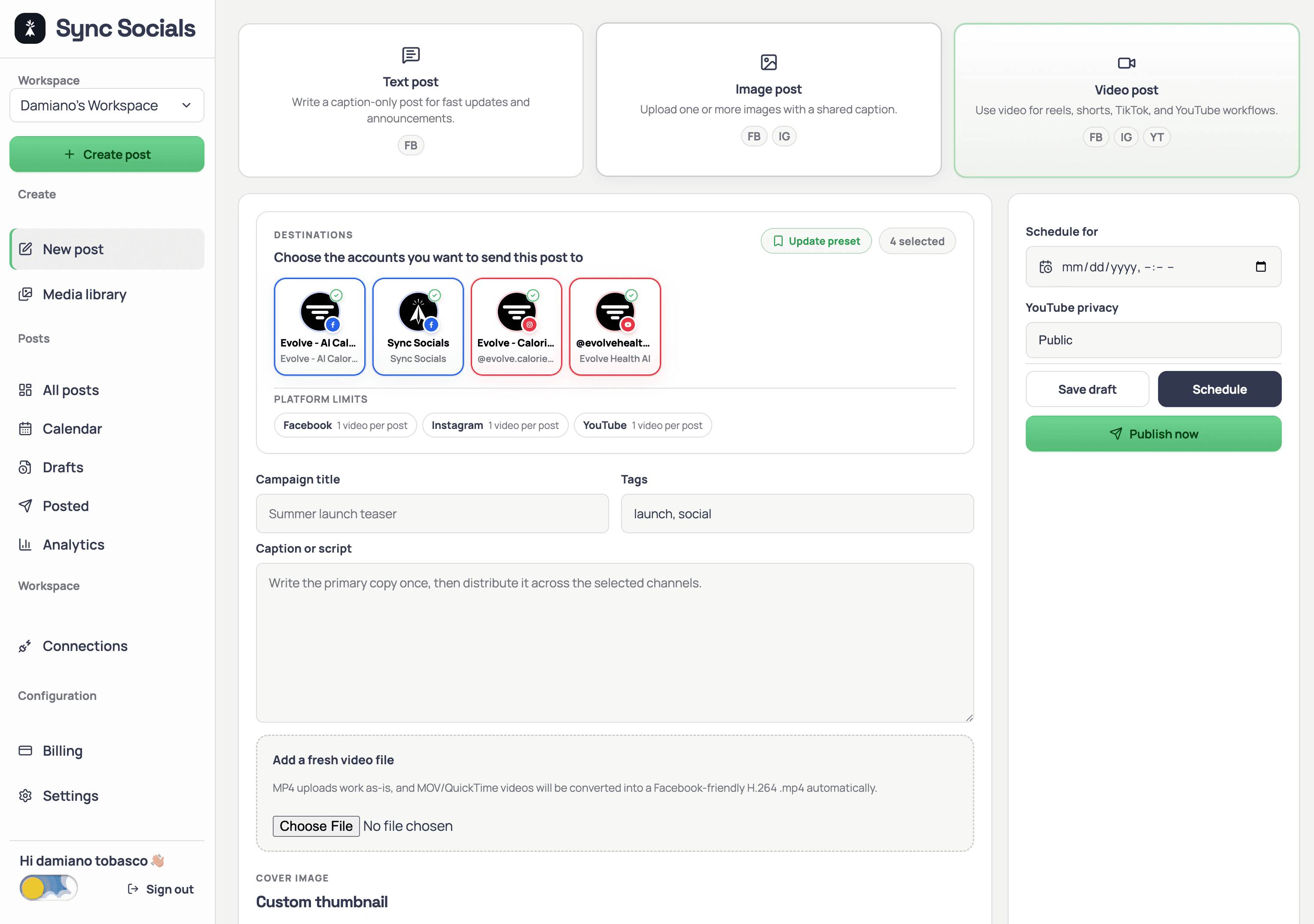Open the Analytics page

(x=73, y=545)
